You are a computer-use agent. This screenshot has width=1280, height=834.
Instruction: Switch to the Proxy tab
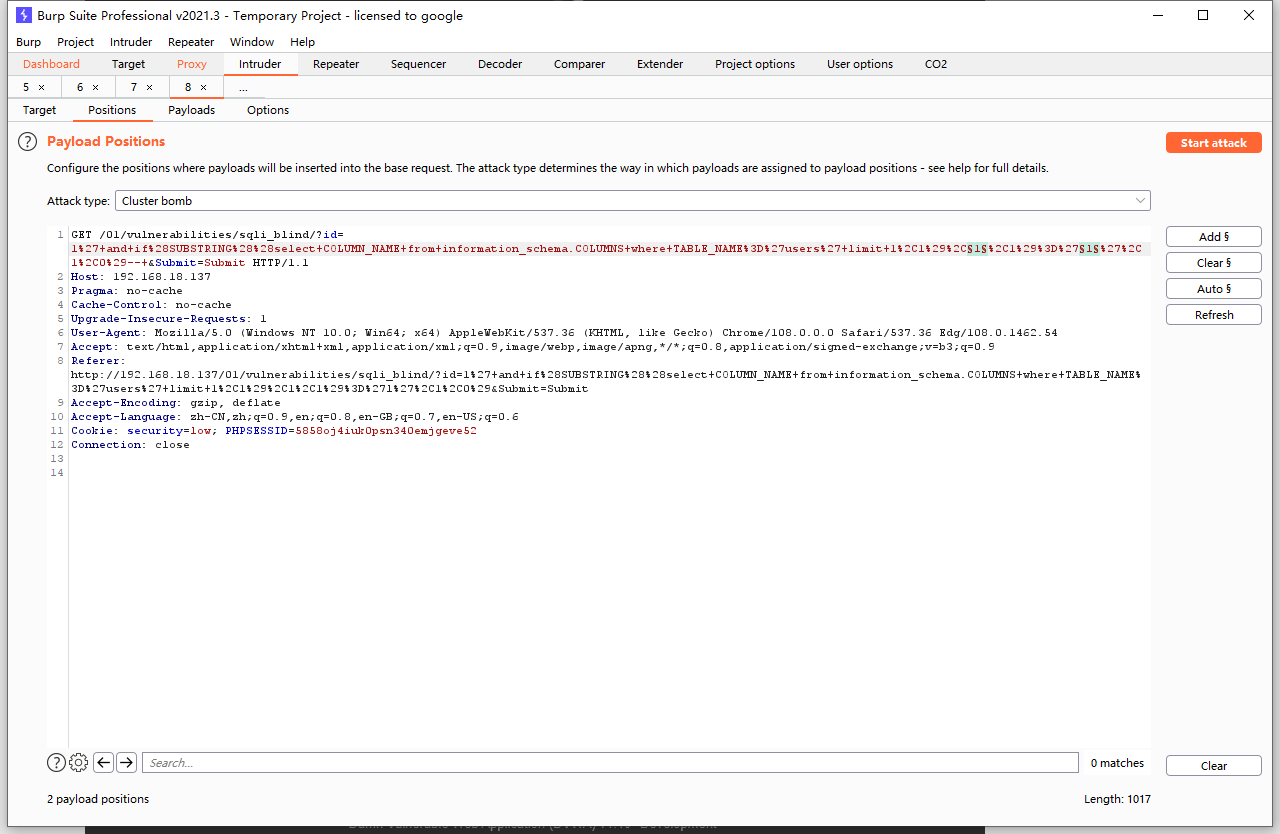point(192,64)
